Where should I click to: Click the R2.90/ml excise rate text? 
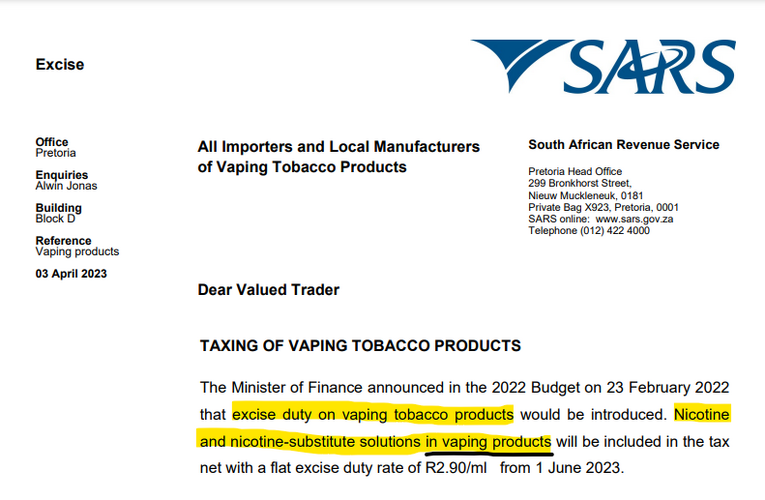tap(456, 468)
